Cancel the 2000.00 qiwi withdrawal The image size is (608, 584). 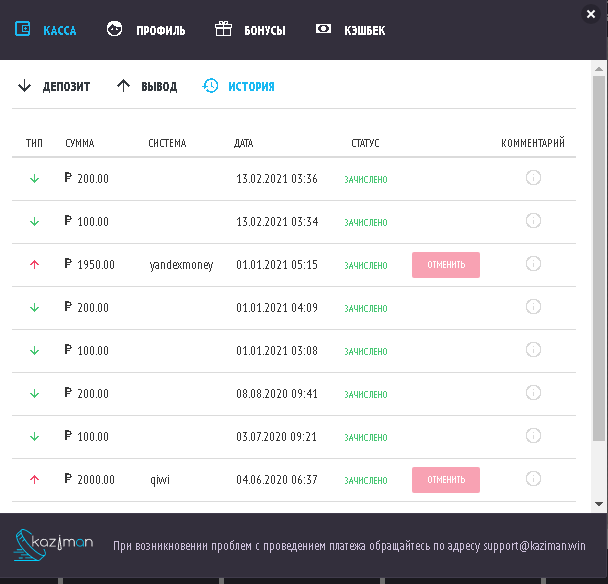coord(446,480)
